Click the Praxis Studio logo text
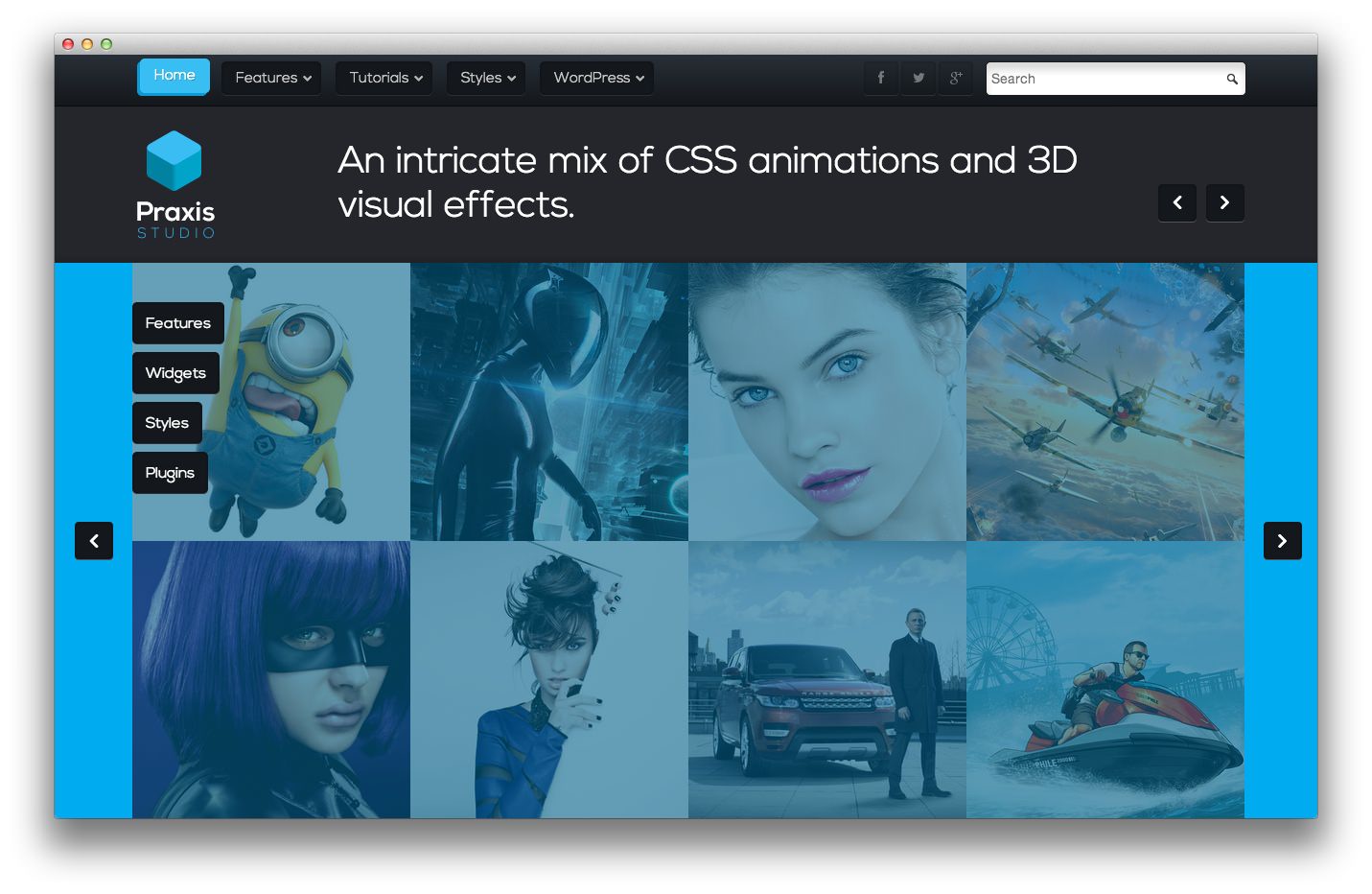 click(175, 220)
